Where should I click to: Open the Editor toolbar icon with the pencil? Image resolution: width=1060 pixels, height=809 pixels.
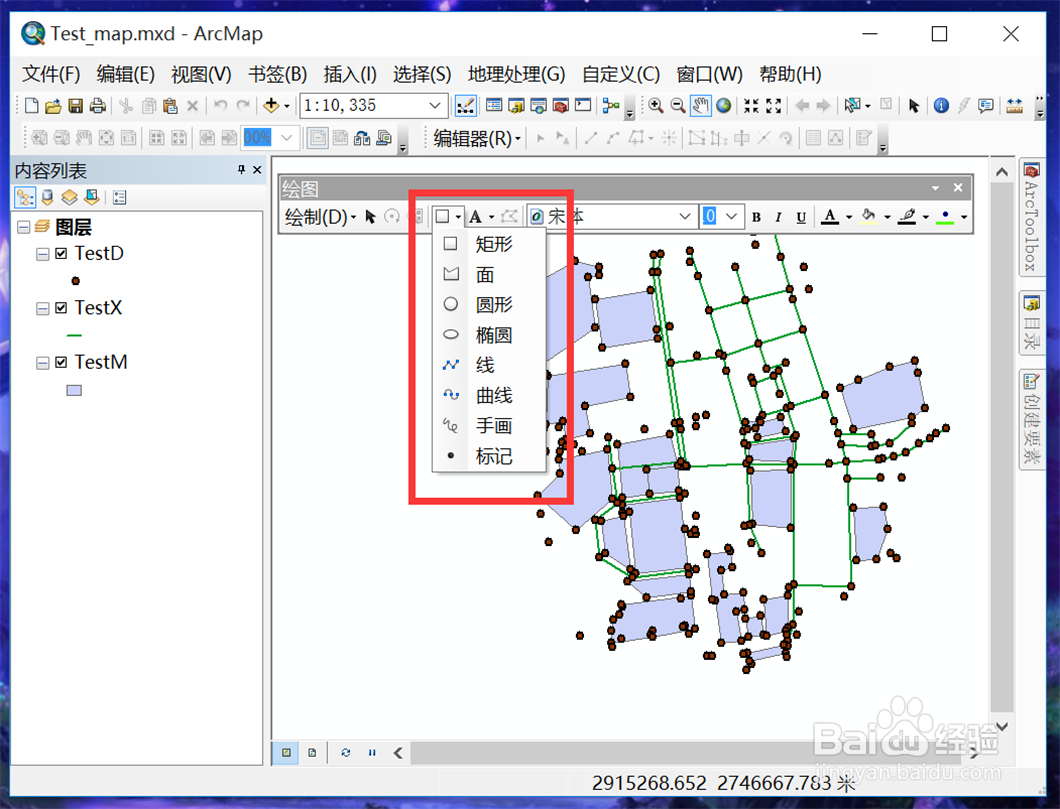tap(466, 105)
